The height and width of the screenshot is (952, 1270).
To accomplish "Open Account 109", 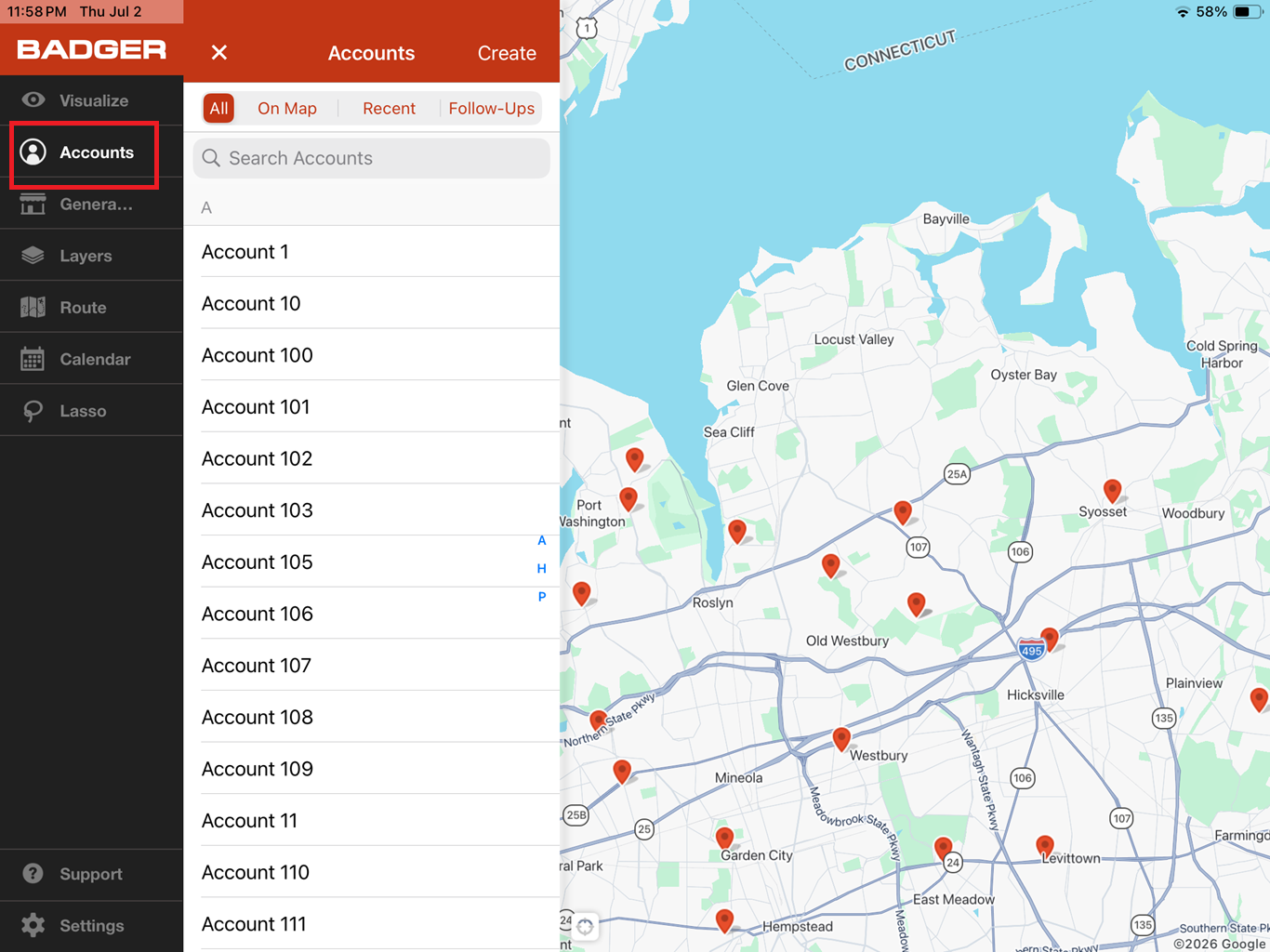I will coord(372,769).
